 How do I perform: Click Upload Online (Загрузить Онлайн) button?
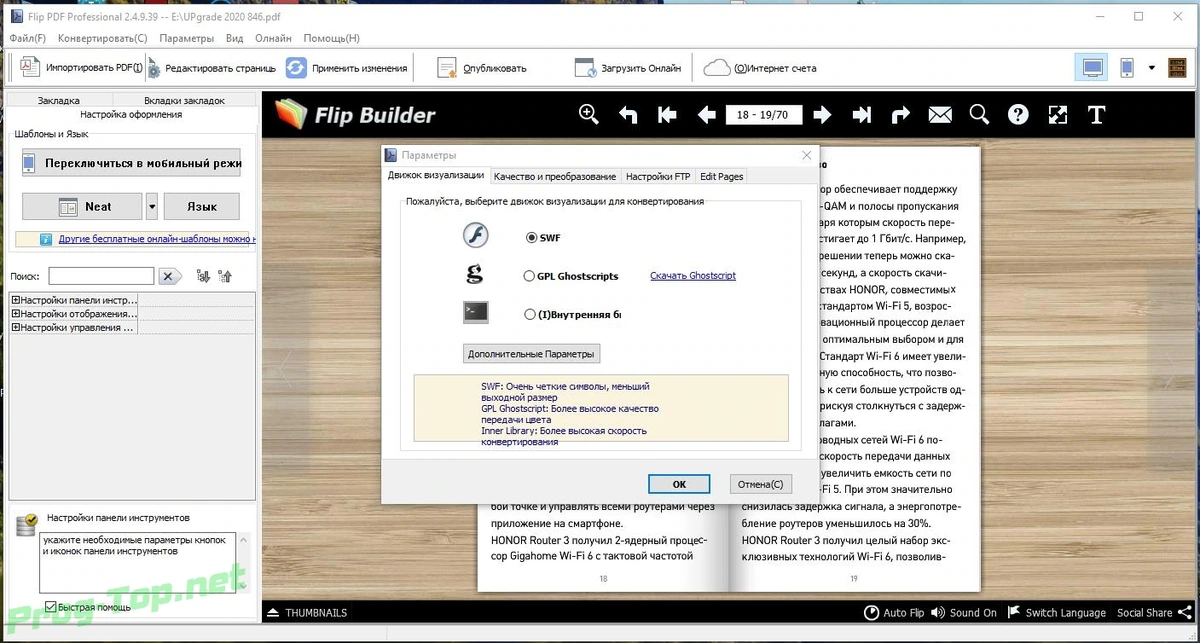pos(628,68)
